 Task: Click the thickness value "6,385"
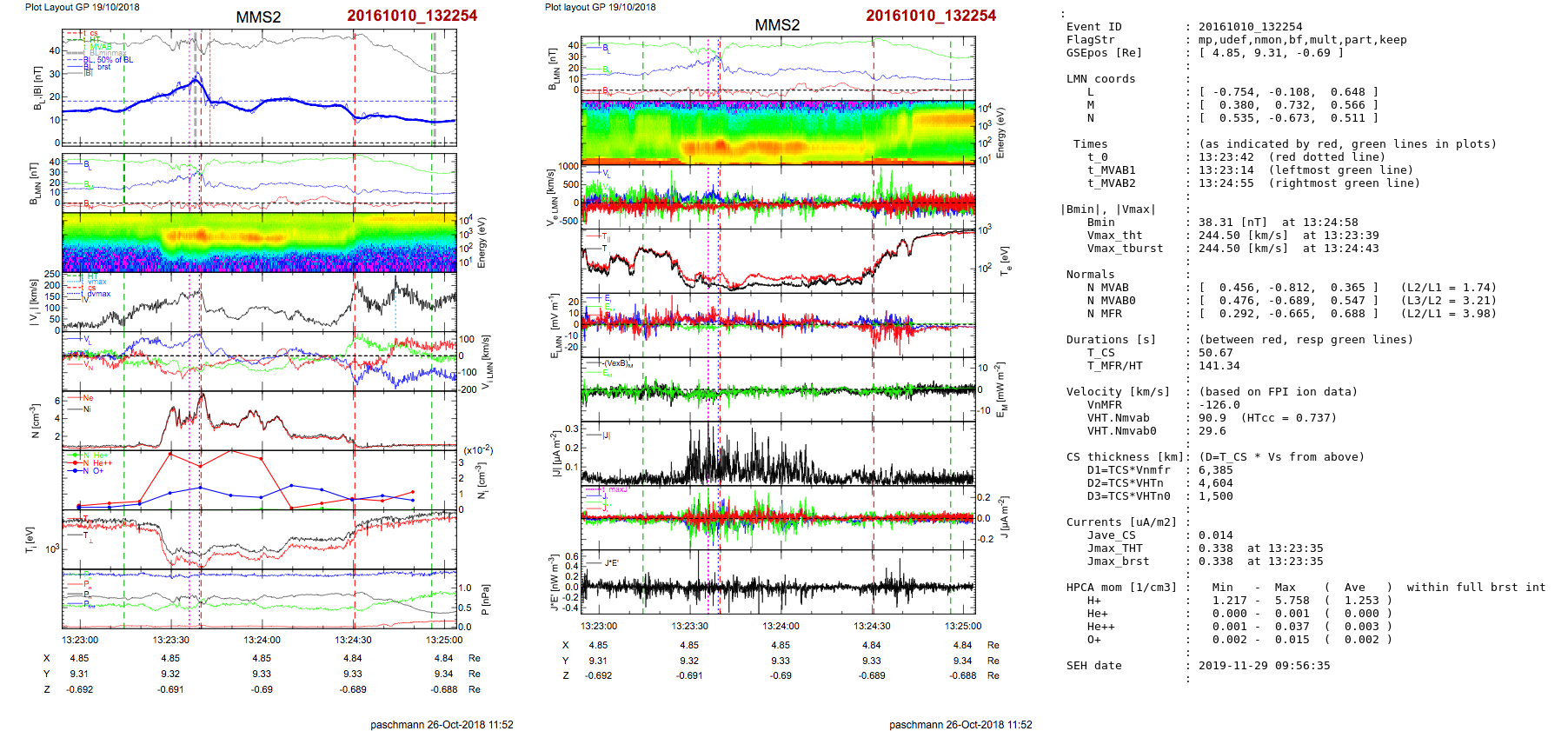(1215, 470)
